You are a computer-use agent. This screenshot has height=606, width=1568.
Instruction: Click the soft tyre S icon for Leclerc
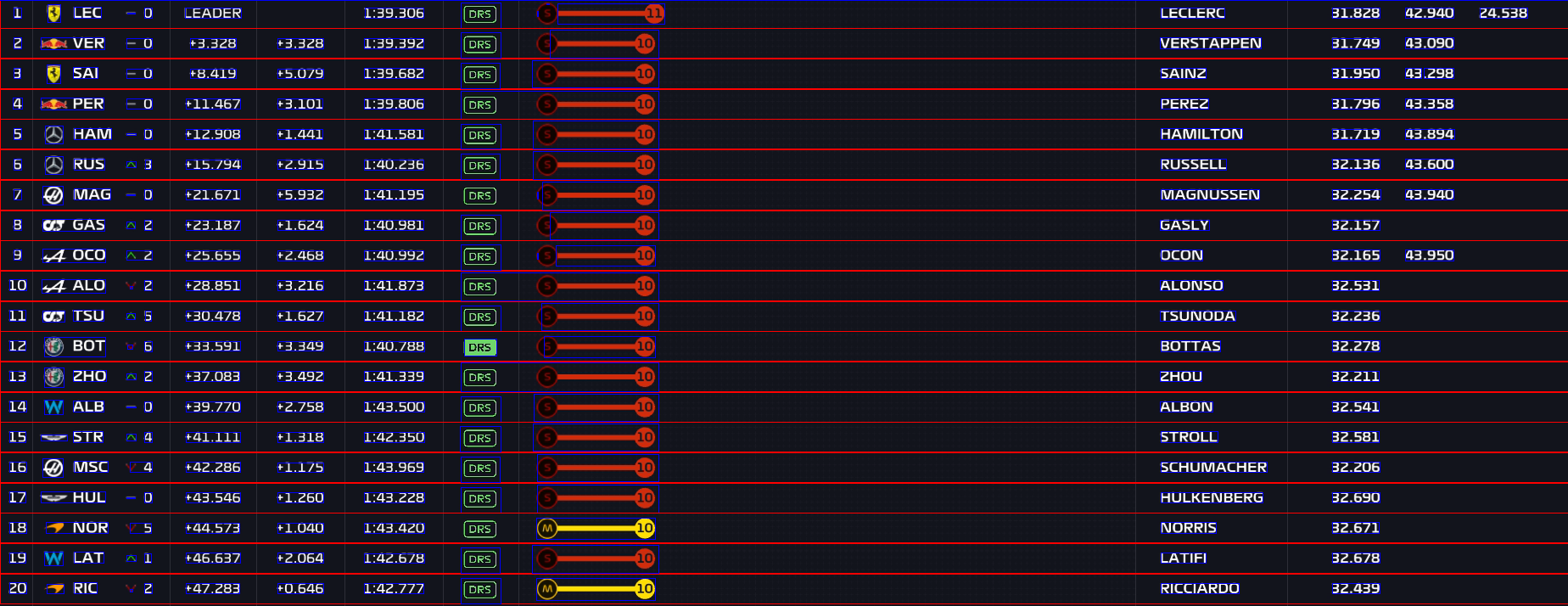click(547, 14)
